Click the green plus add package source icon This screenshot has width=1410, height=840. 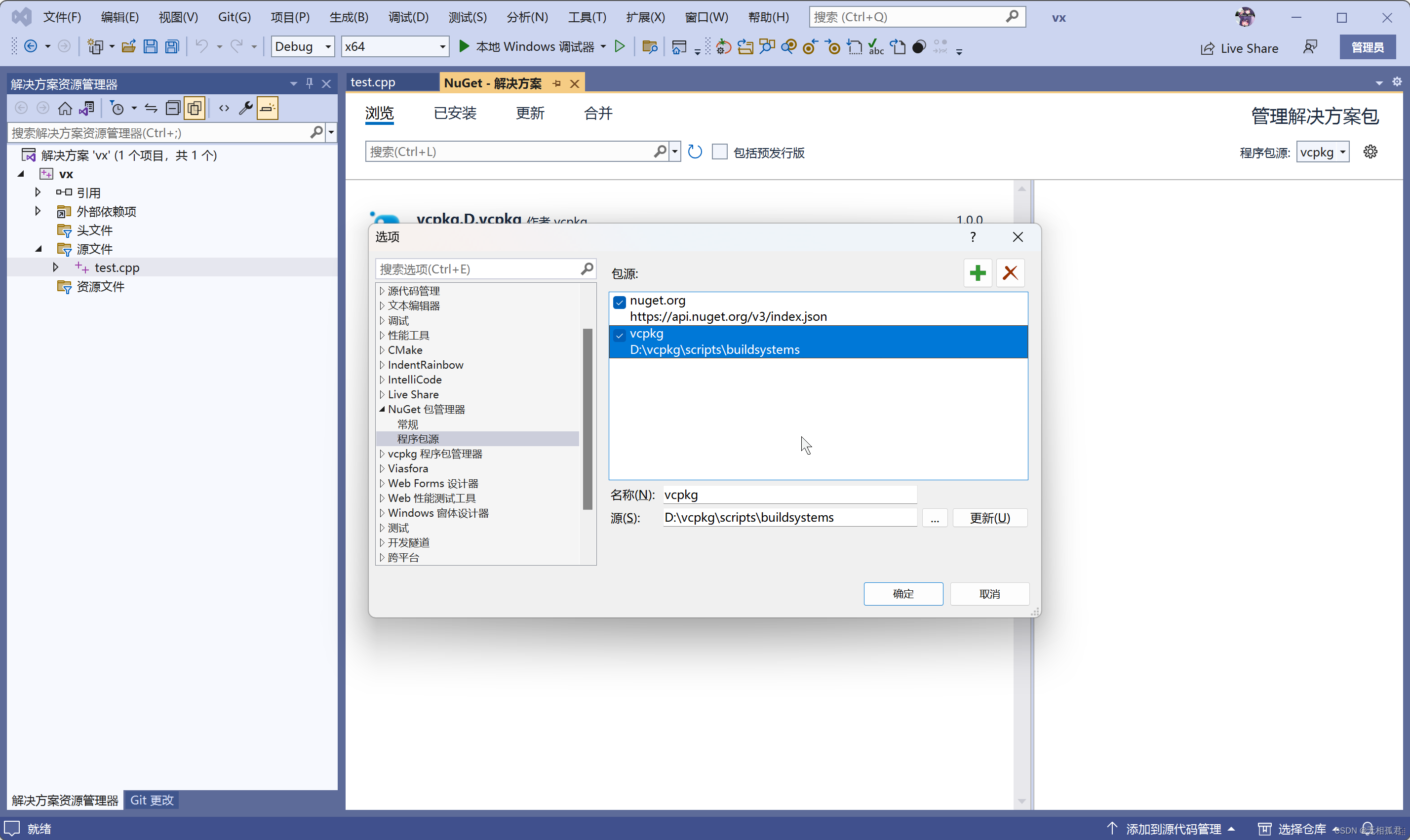pos(977,273)
